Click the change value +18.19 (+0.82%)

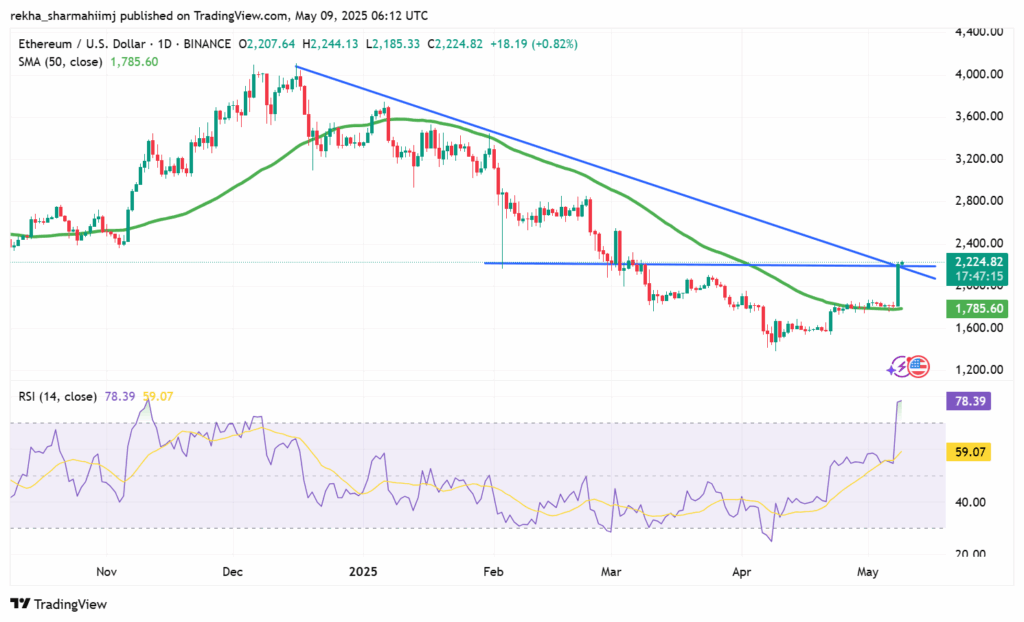coord(534,44)
